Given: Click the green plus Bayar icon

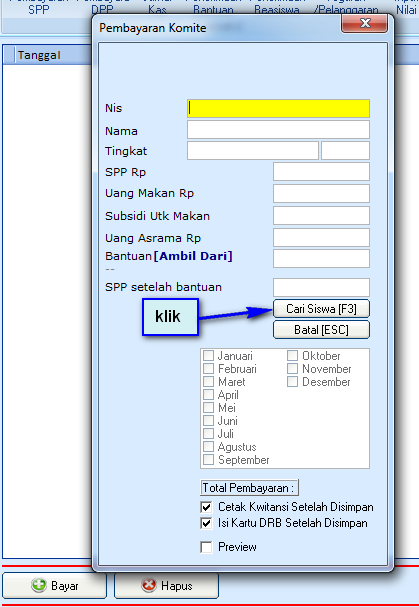Looking at the screenshot, I should tap(39, 585).
